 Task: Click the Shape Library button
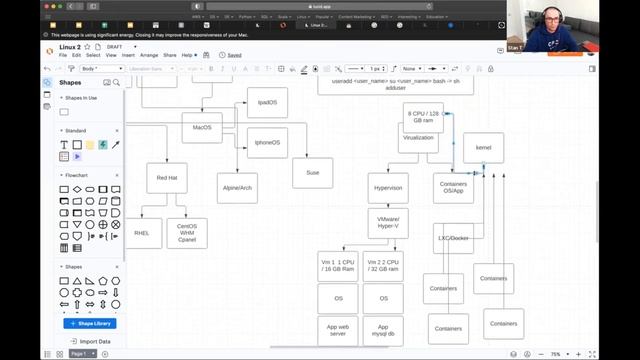pos(90,324)
